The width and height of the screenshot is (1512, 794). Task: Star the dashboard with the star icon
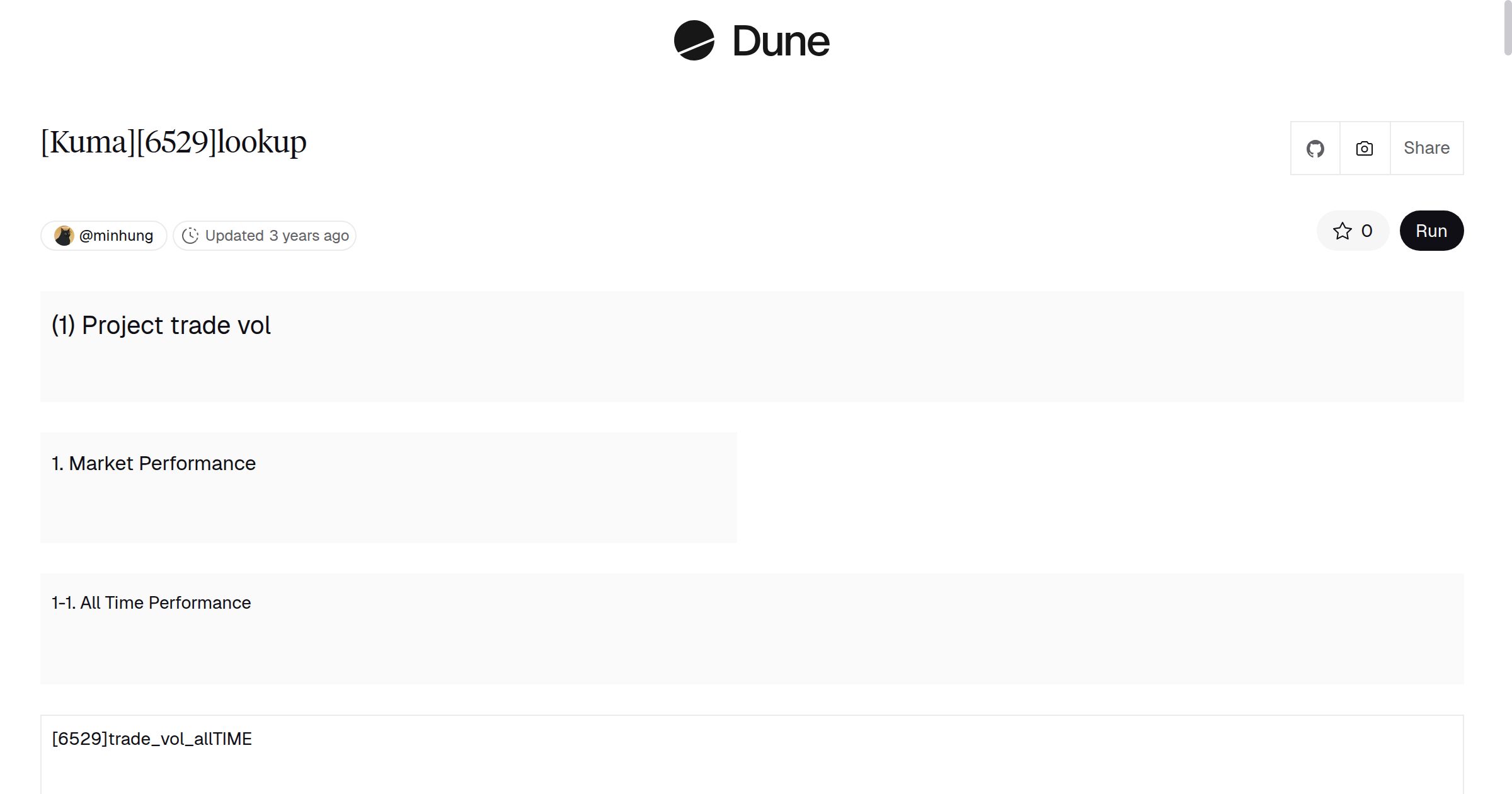click(1342, 231)
